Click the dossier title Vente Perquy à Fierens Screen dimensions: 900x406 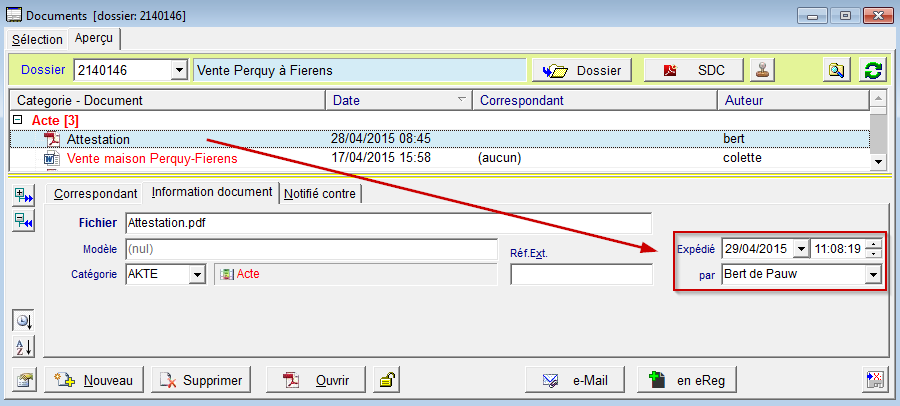[x=360, y=71]
